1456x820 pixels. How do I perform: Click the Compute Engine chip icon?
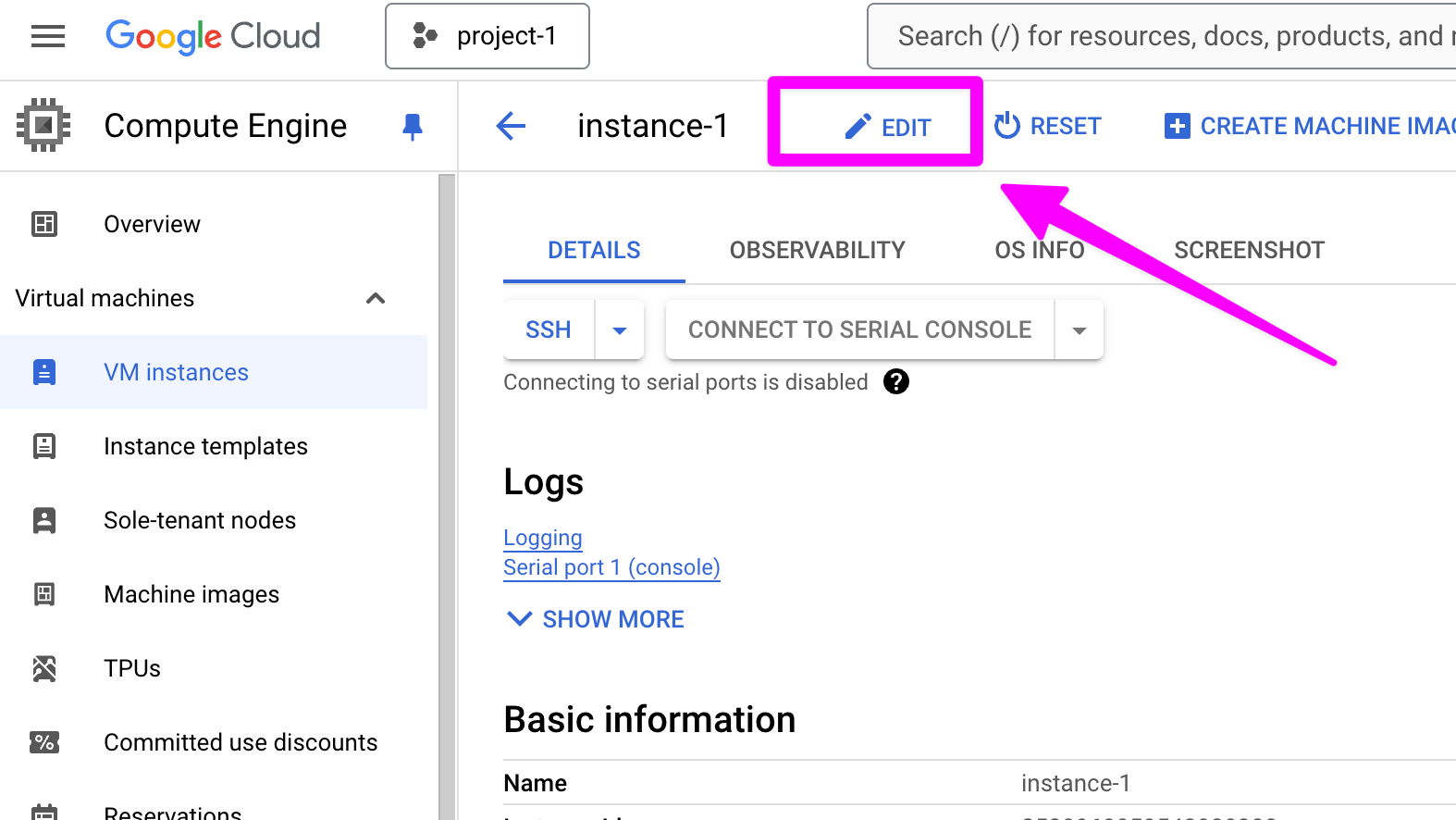pos(43,125)
